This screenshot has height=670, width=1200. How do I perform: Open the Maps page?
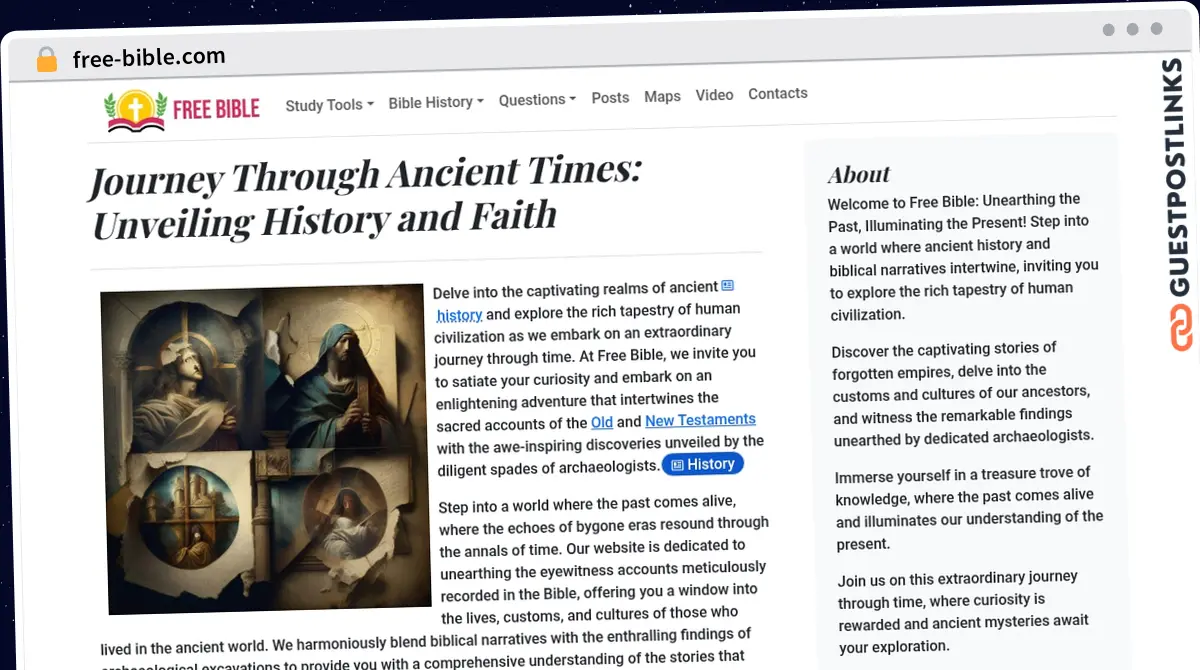tap(662, 96)
